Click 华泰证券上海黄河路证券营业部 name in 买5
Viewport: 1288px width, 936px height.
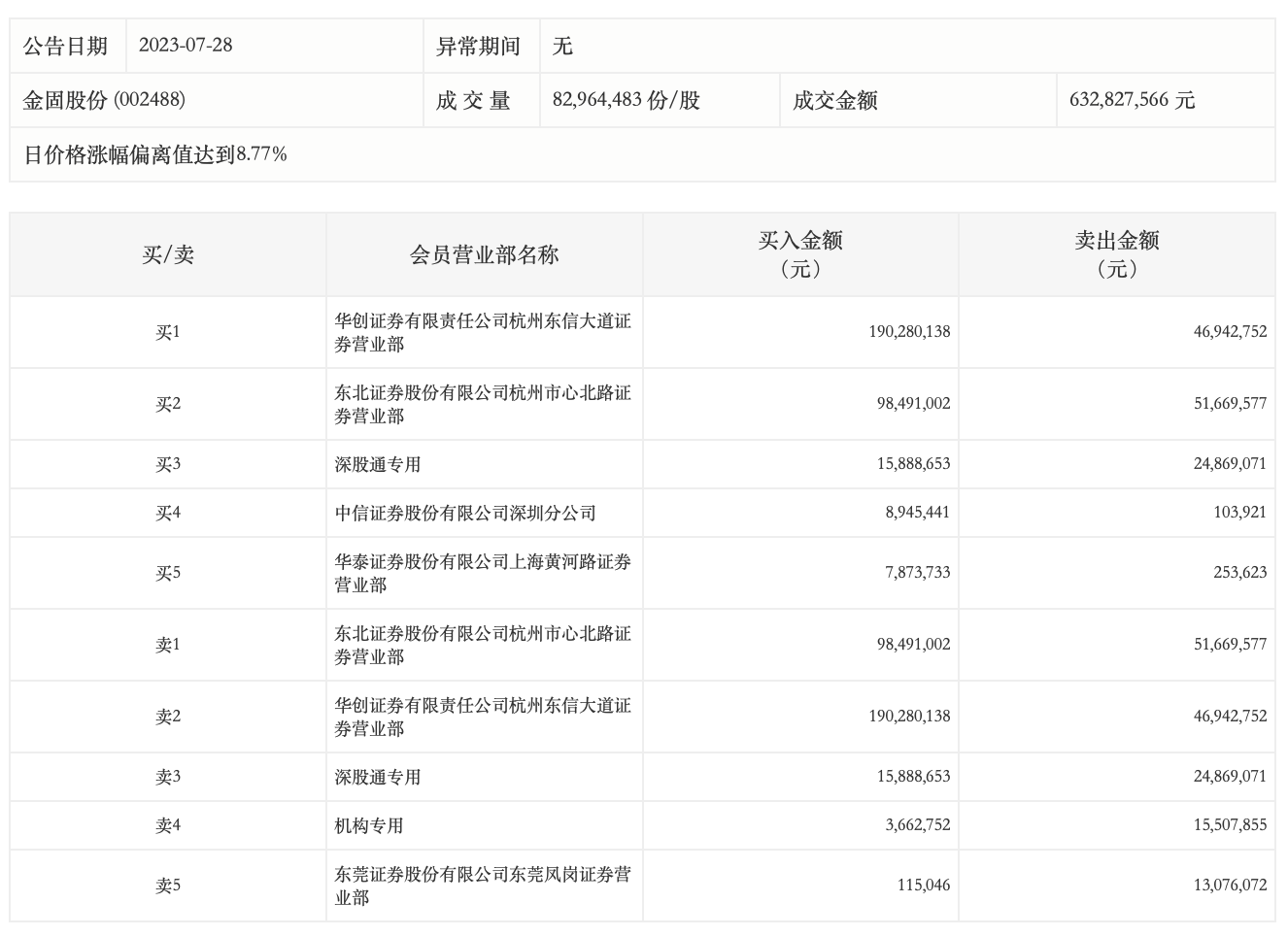coord(483,573)
